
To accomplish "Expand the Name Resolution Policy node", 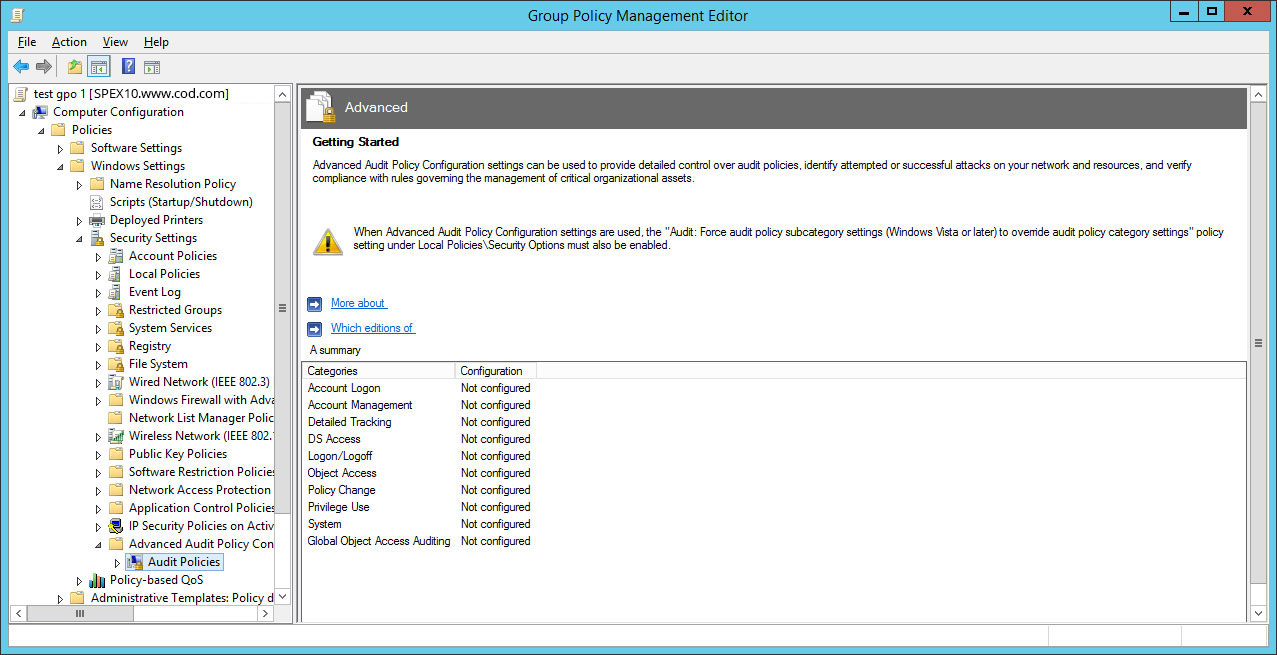I will tap(79, 184).
